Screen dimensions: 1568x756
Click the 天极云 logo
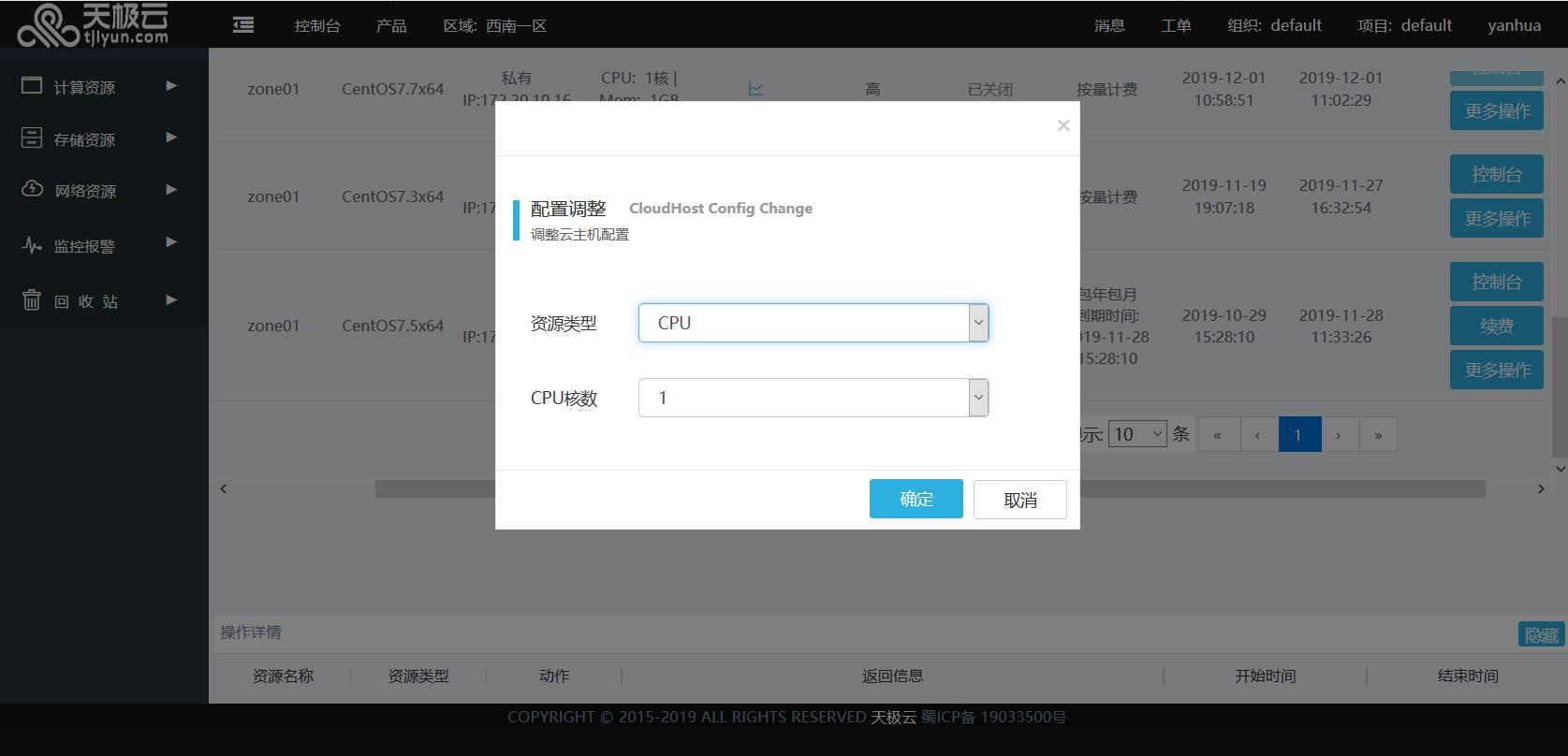[93, 24]
